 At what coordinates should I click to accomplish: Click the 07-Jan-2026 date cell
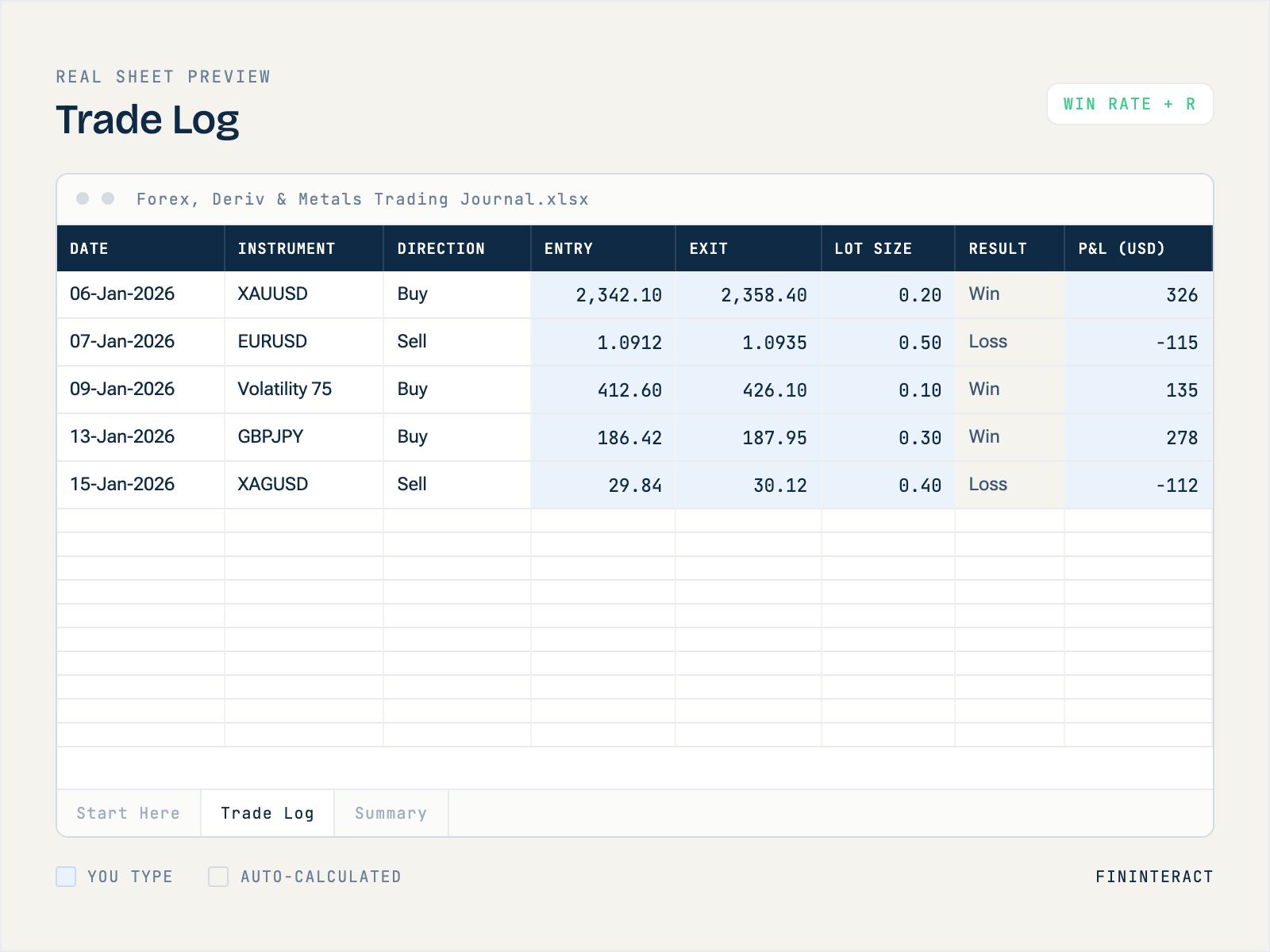click(140, 342)
